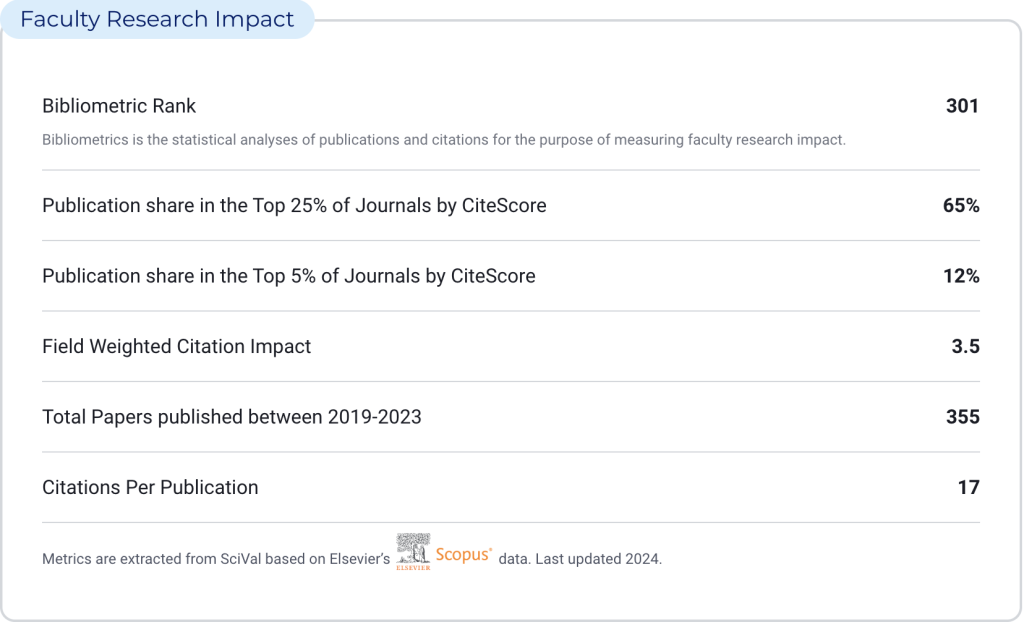Click Publication share Top 5% Journals label
The image size is (1024, 622).
point(288,276)
